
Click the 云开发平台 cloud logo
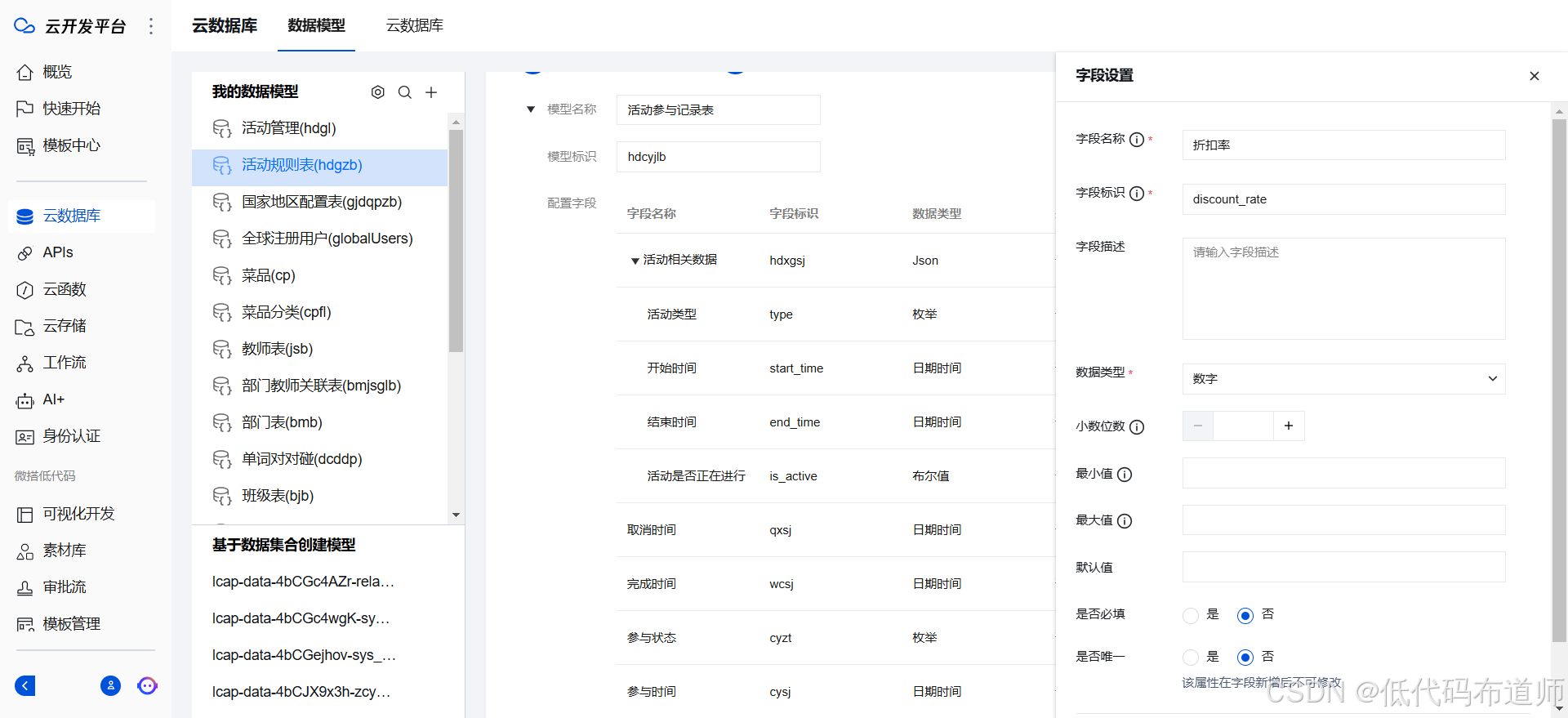[x=24, y=26]
